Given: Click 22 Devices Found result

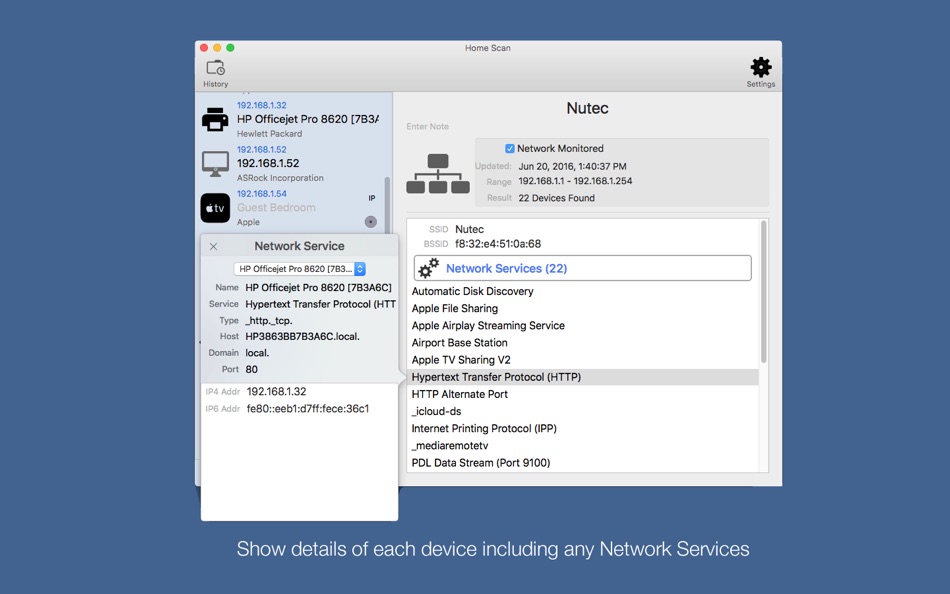Looking at the screenshot, I should point(557,198).
